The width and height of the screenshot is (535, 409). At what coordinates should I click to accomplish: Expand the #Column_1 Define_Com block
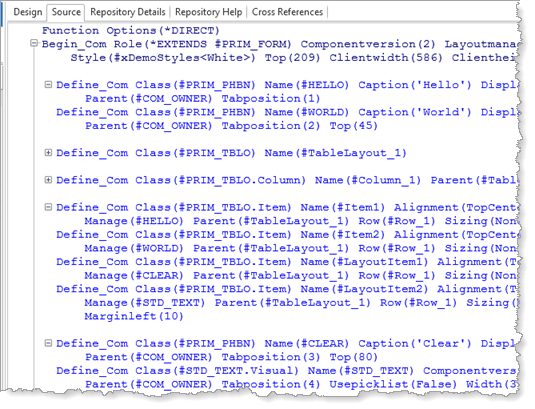pyautogui.click(x=48, y=180)
